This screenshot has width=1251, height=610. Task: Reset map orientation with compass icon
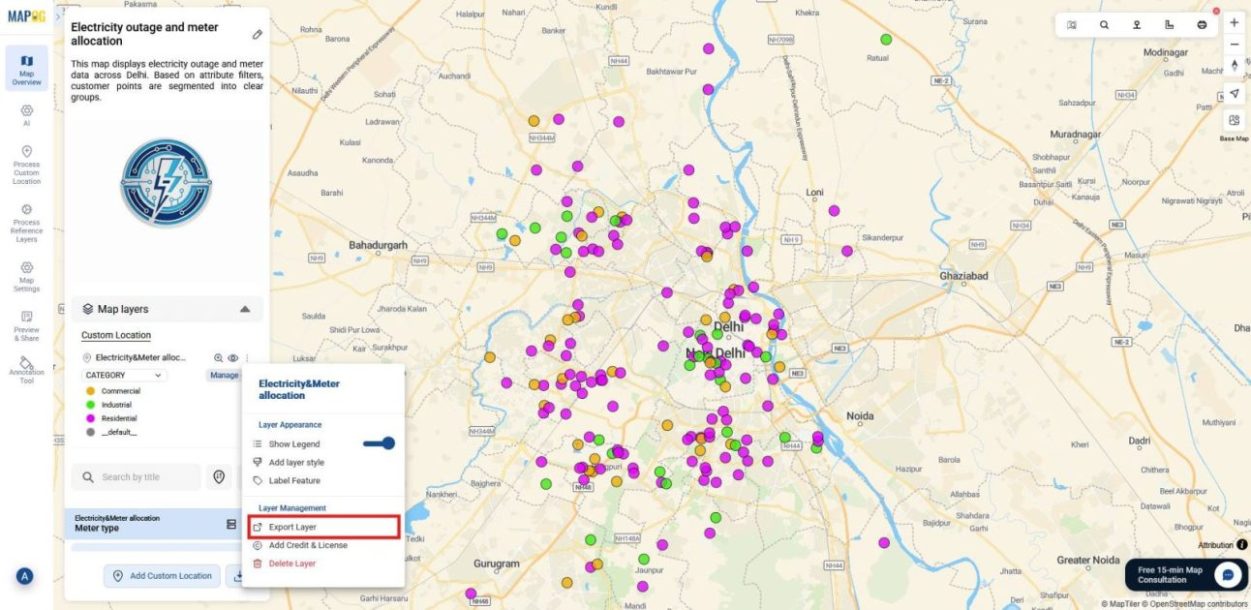point(1233,65)
